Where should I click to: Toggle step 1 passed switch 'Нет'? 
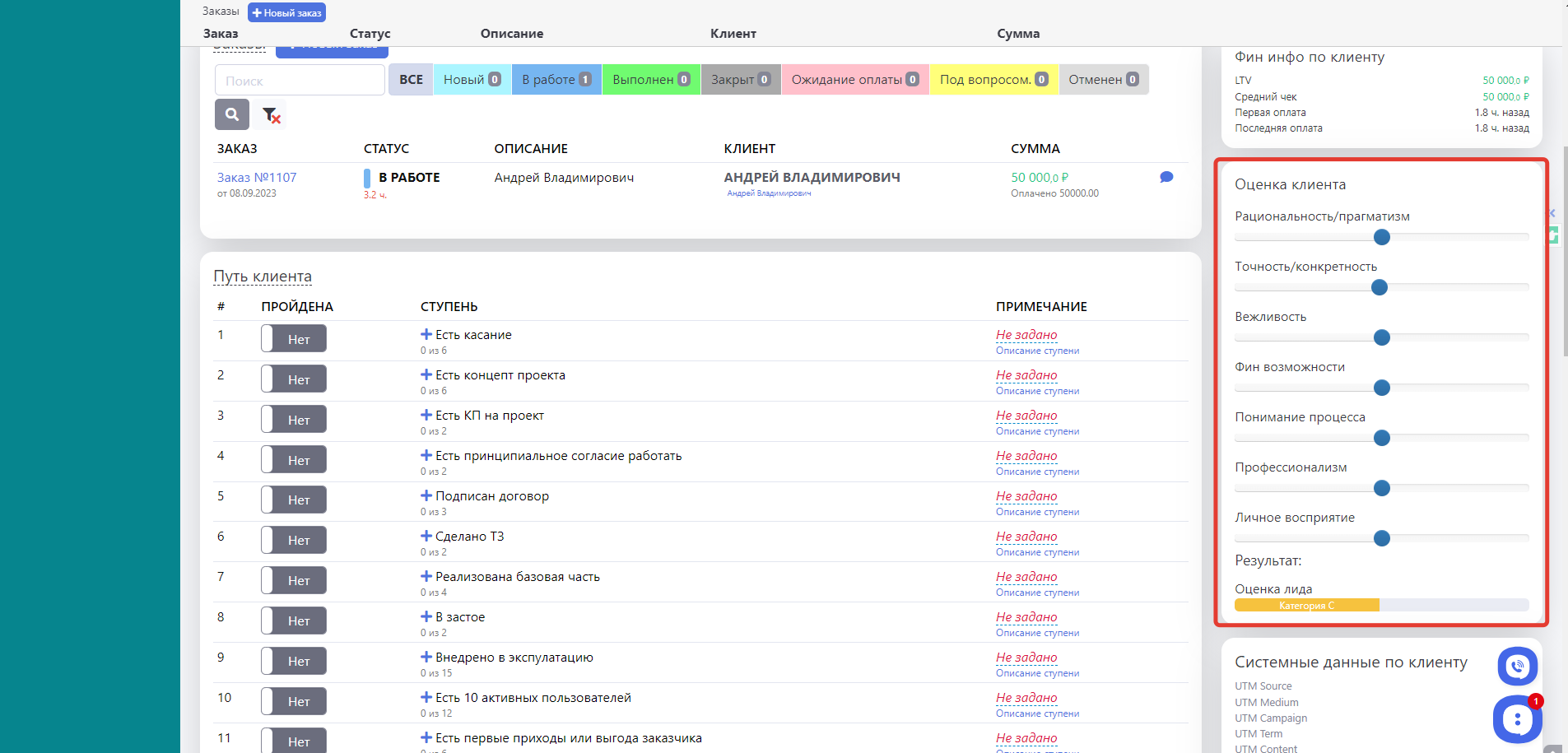point(294,339)
